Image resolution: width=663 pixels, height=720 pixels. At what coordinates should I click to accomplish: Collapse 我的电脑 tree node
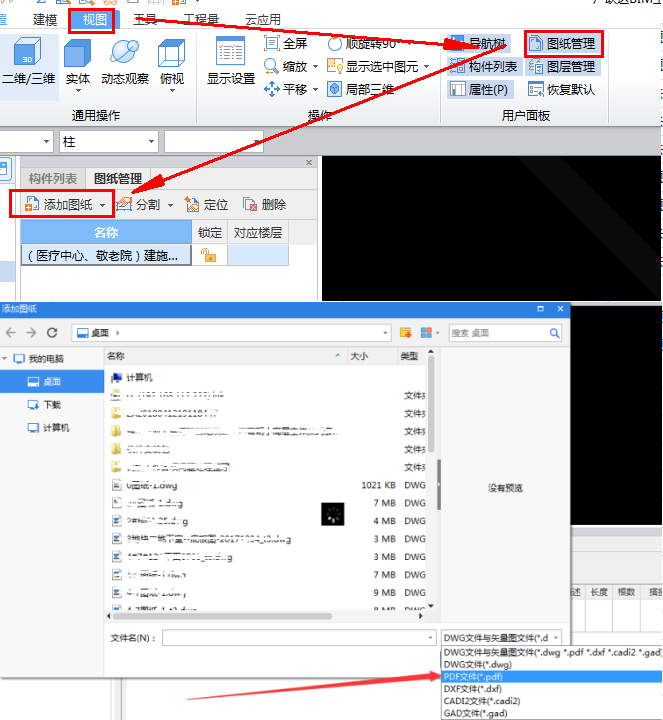pos(5,358)
